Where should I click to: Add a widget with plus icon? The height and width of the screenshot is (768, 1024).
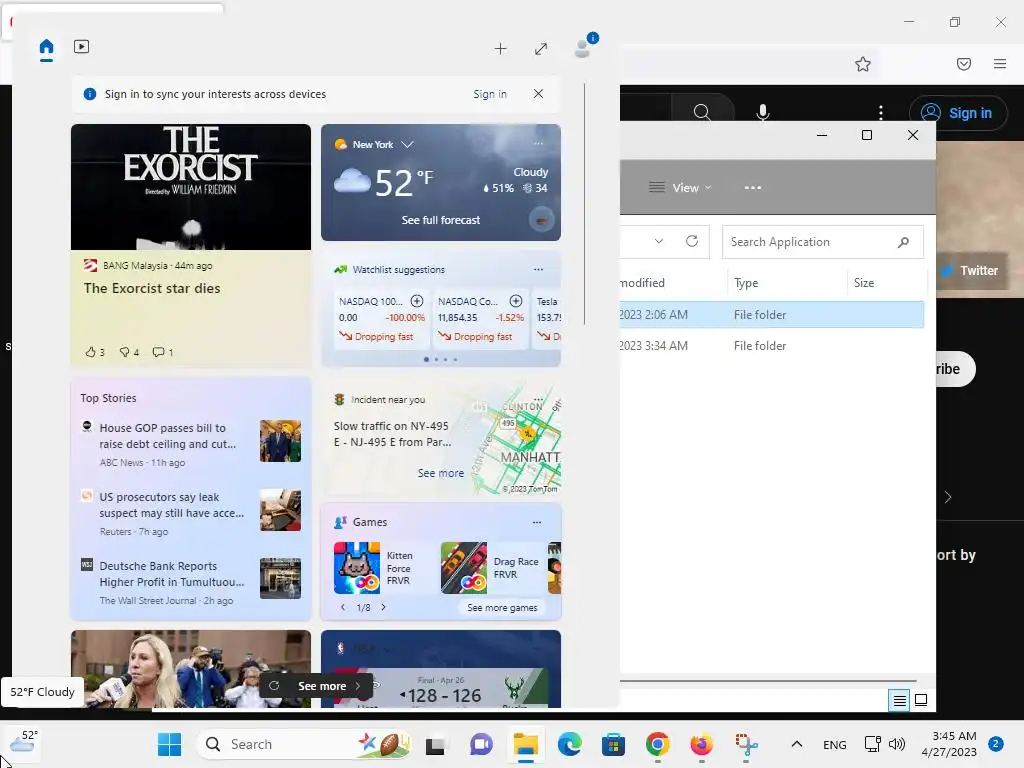500,48
